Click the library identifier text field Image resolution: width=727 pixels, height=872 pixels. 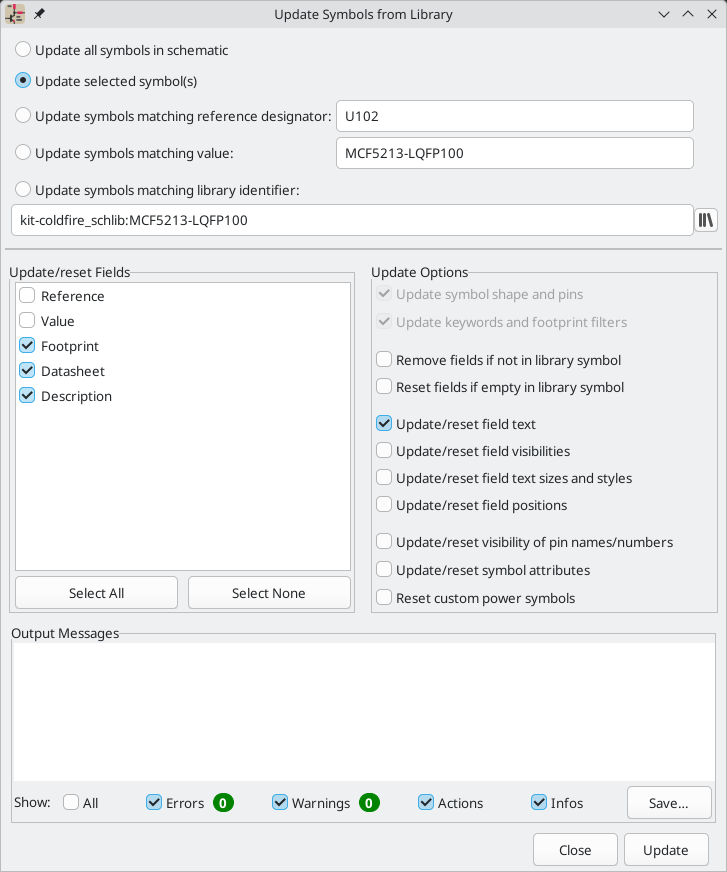point(352,220)
